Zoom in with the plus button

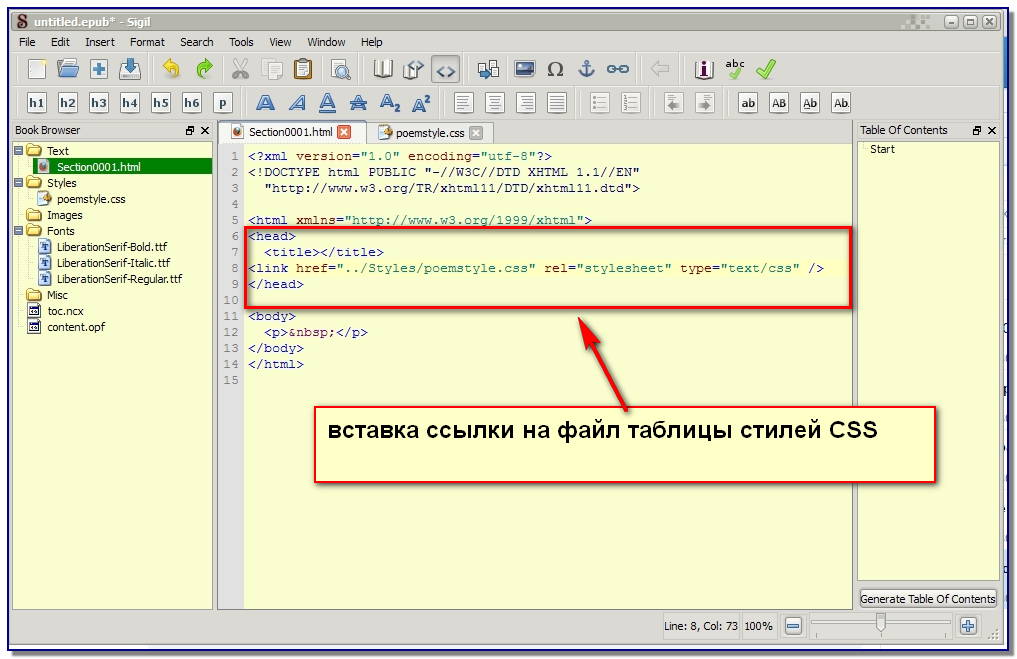click(968, 626)
